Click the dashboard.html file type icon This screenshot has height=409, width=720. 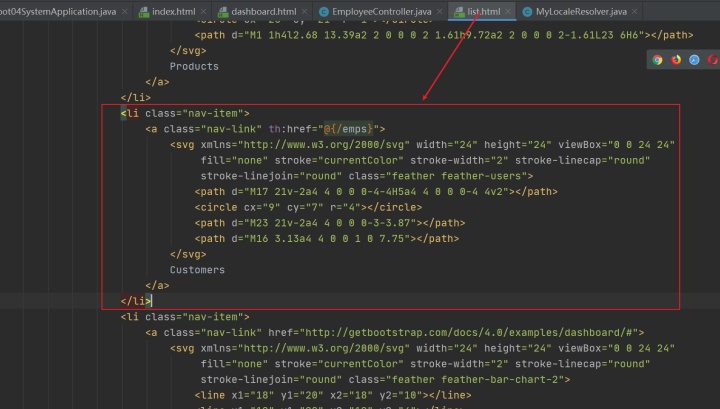223,12
